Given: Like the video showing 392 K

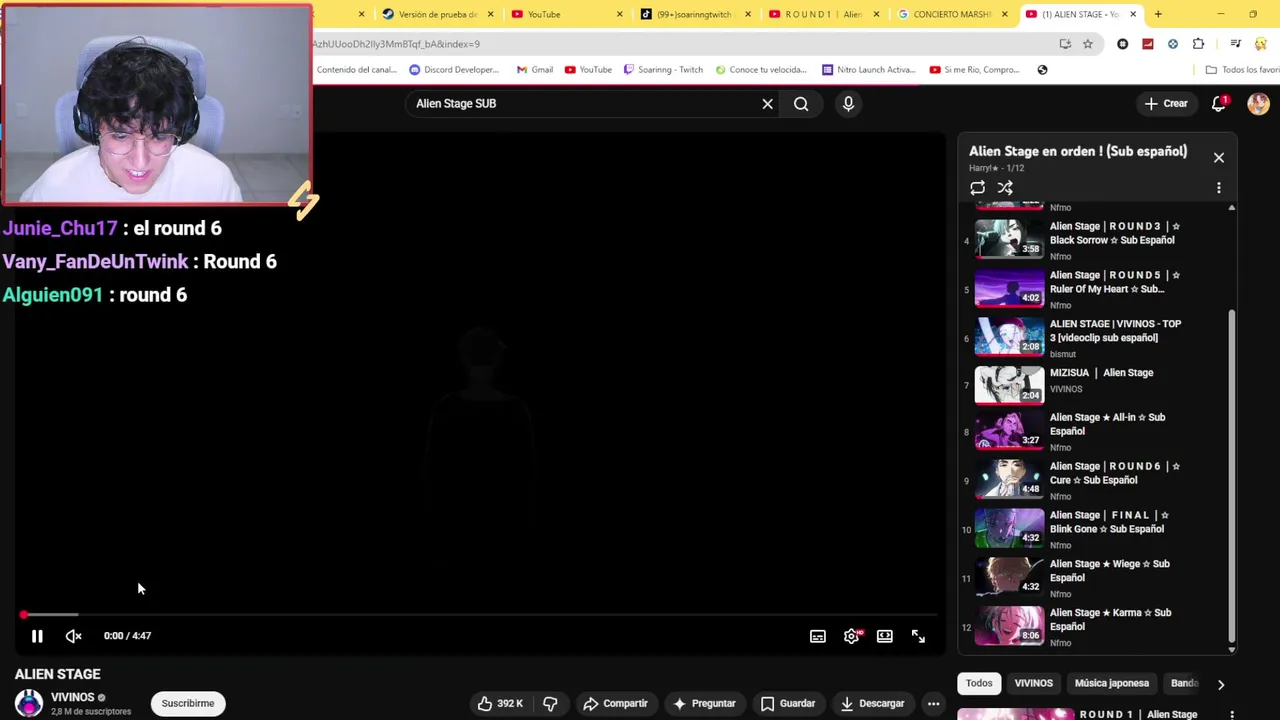Looking at the screenshot, I should click(x=500, y=704).
